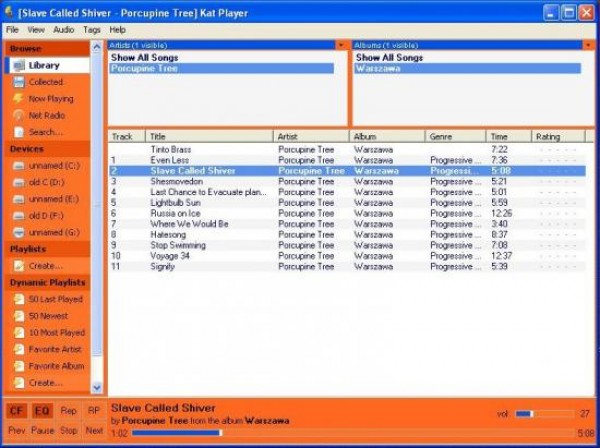The width and height of the screenshot is (600, 448).
Task: Click the Collected disk icon
Action: [19, 82]
